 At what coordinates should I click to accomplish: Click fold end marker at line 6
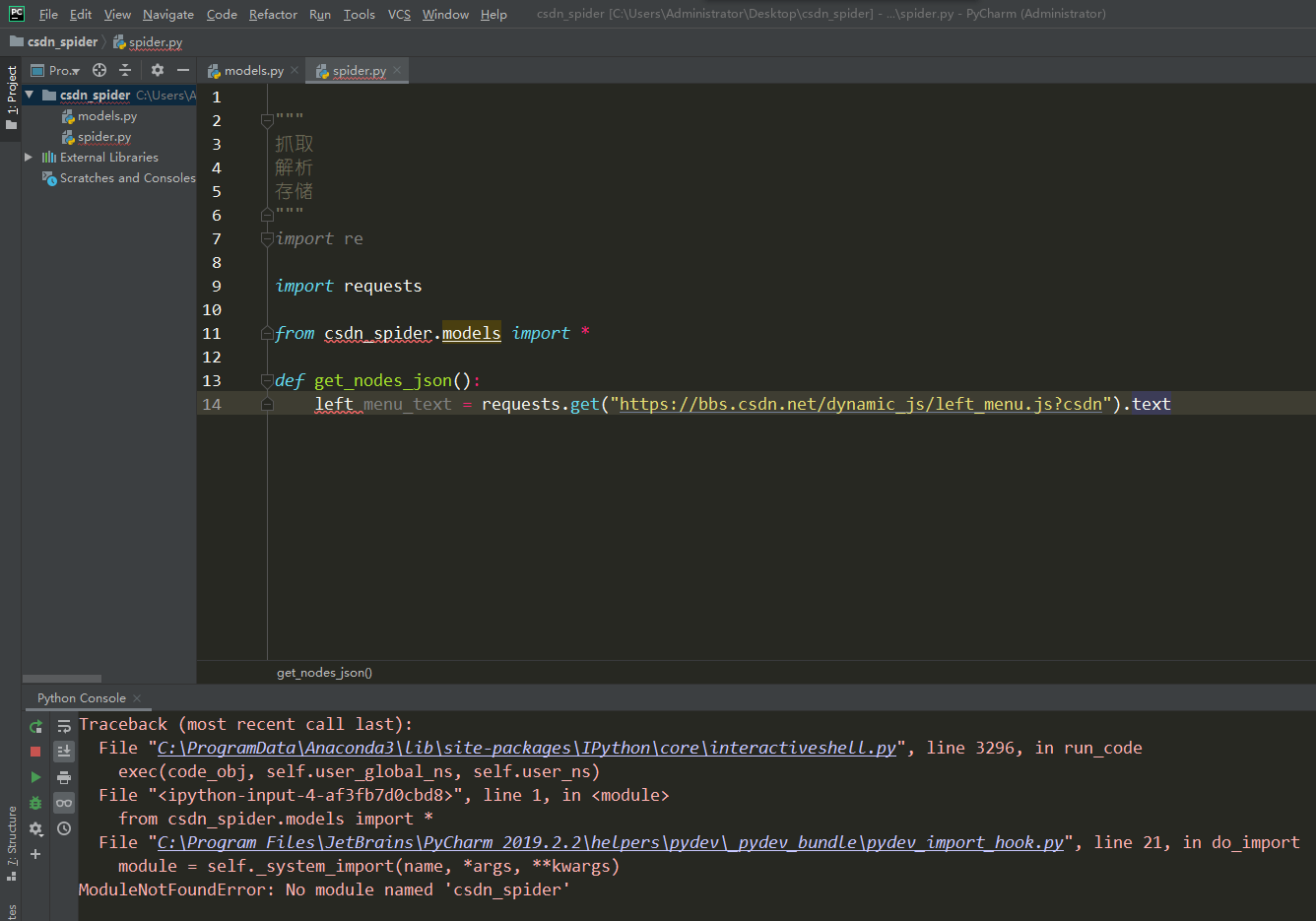tap(267, 215)
